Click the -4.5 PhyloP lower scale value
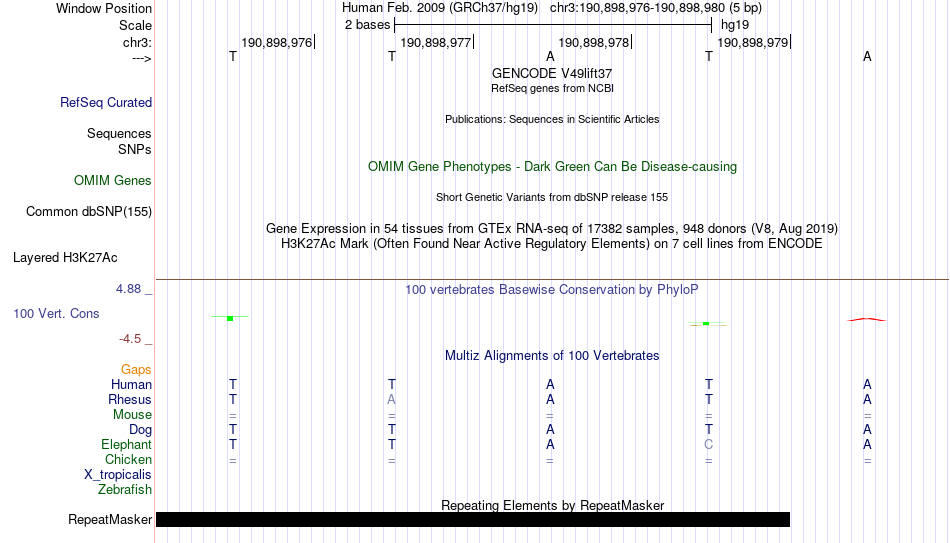The width and height of the screenshot is (950, 543). tap(130, 339)
